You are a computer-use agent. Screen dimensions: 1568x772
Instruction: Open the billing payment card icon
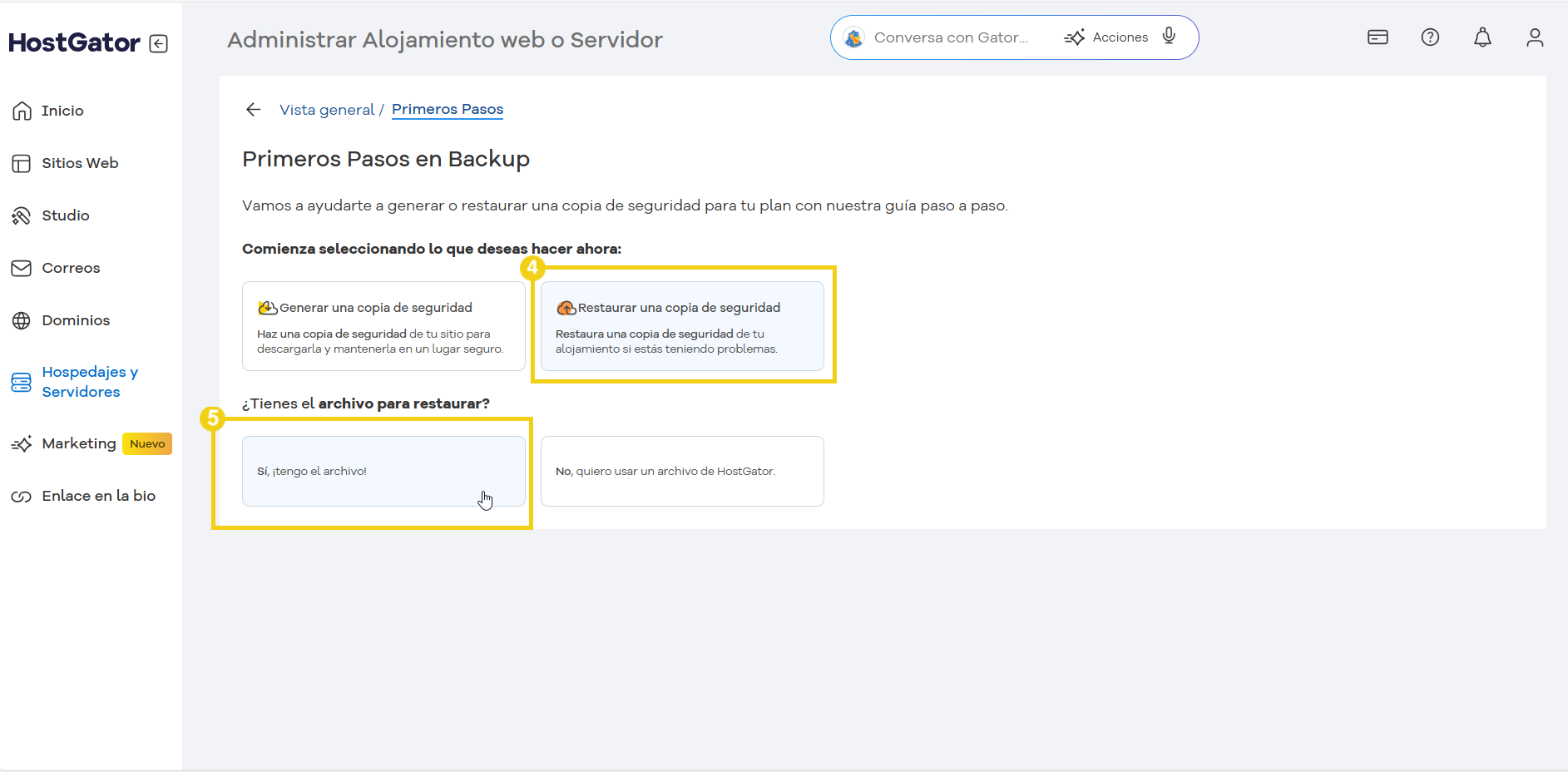1378,37
